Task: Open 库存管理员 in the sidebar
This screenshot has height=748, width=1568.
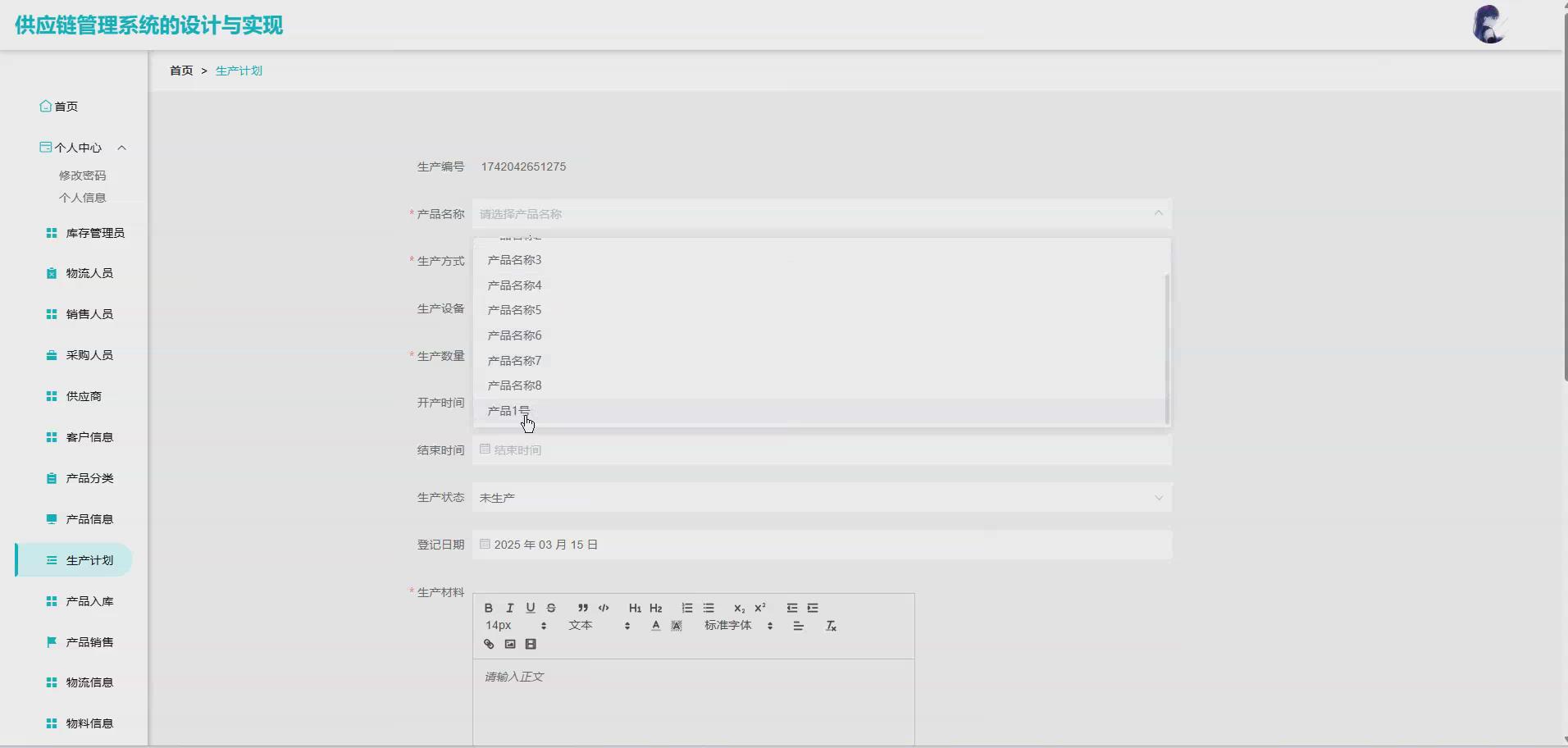Action: [85, 233]
